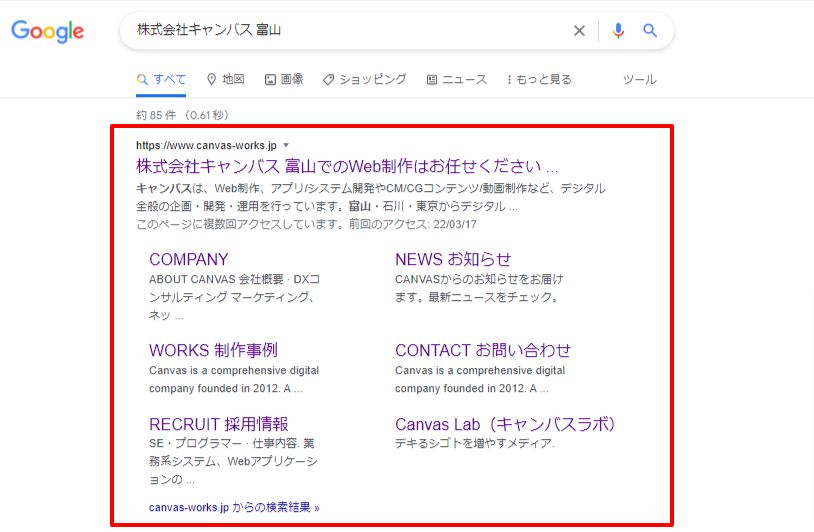Clear the search box with the X icon
Viewport: 814px width, 532px height.
pos(579,31)
